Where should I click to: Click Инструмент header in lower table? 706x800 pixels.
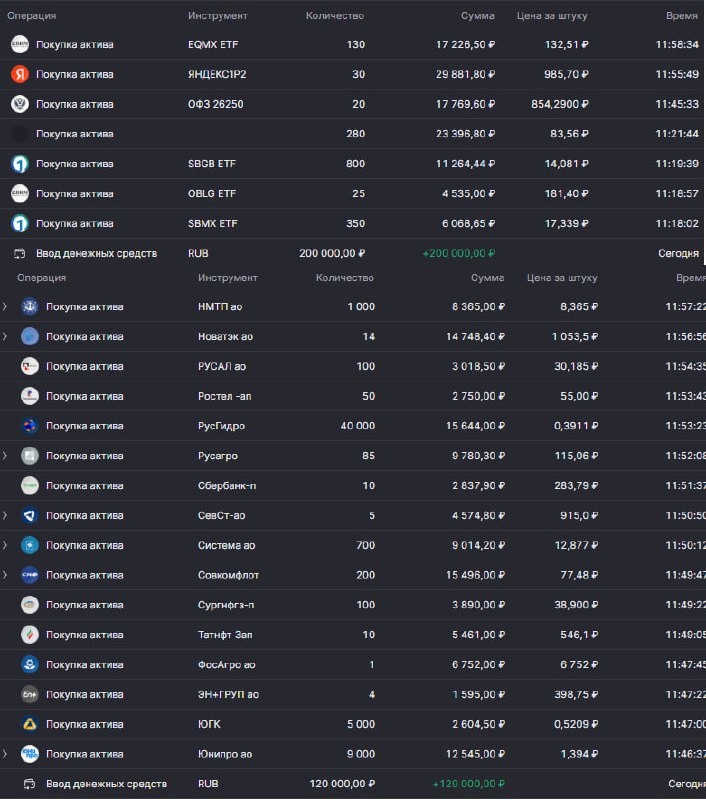(228, 278)
